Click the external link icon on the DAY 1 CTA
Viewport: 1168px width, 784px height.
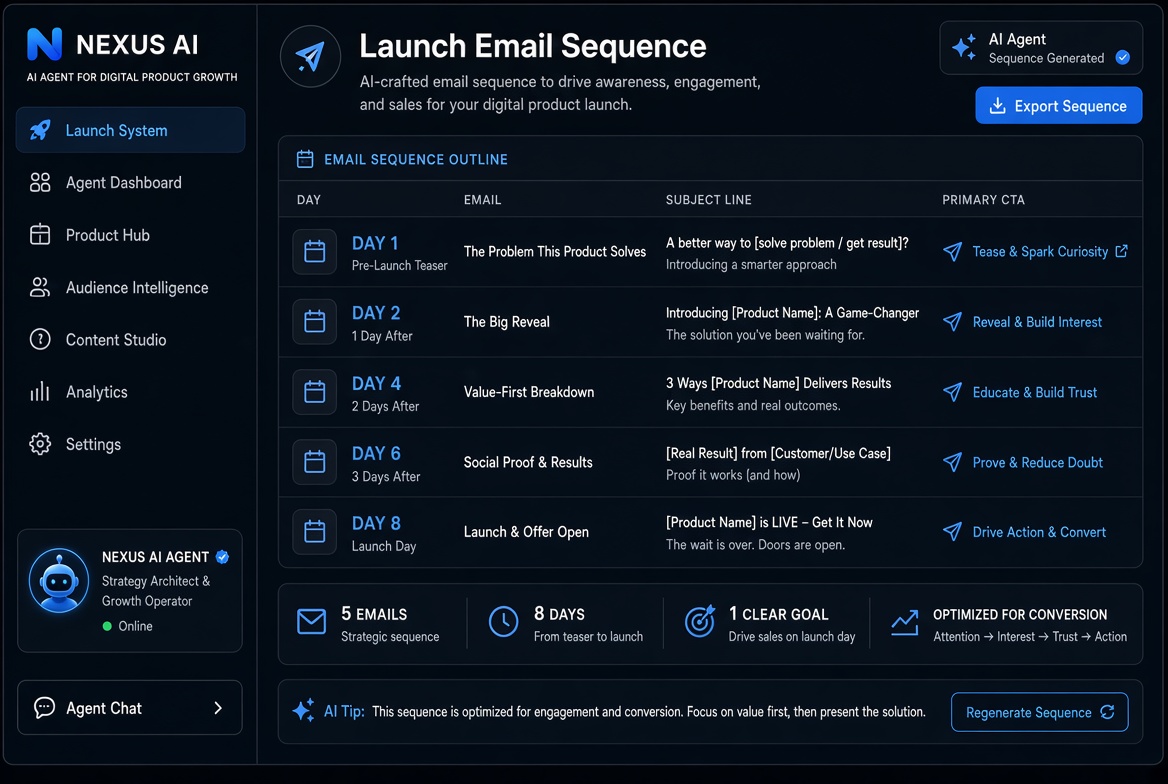[1121, 251]
